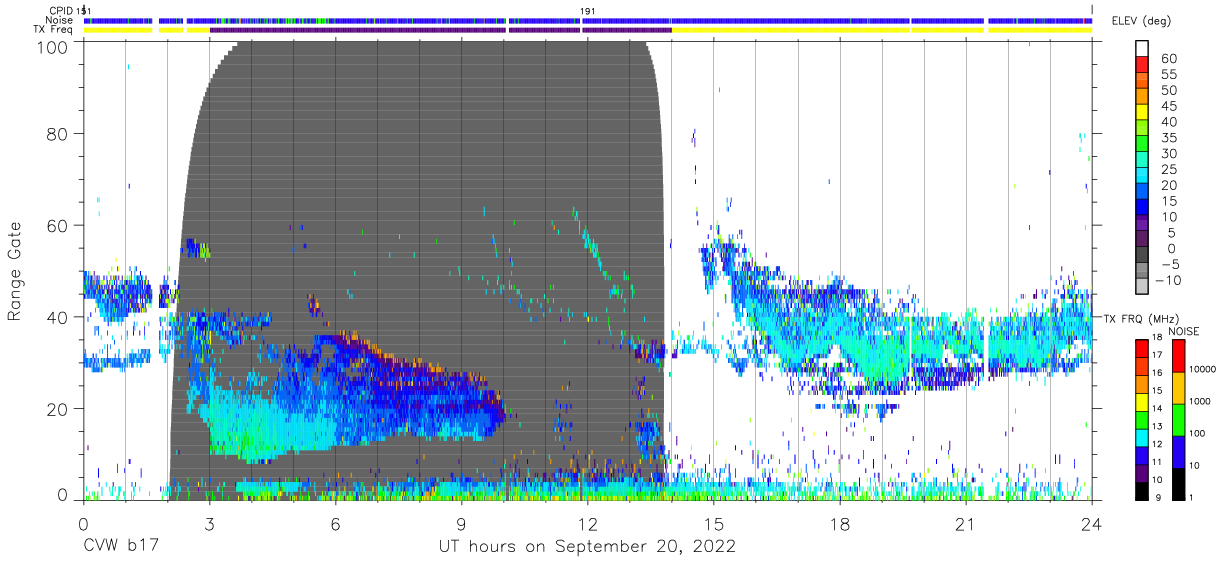
Task: Click the '12' tick on UT hours axis
Action: pyautogui.click(x=587, y=524)
